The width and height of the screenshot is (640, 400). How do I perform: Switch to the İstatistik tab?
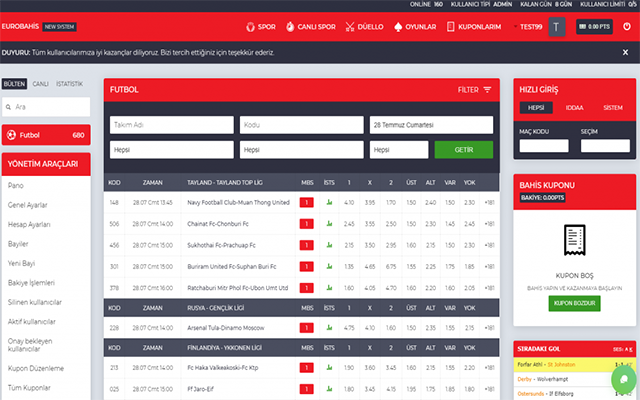[70, 84]
